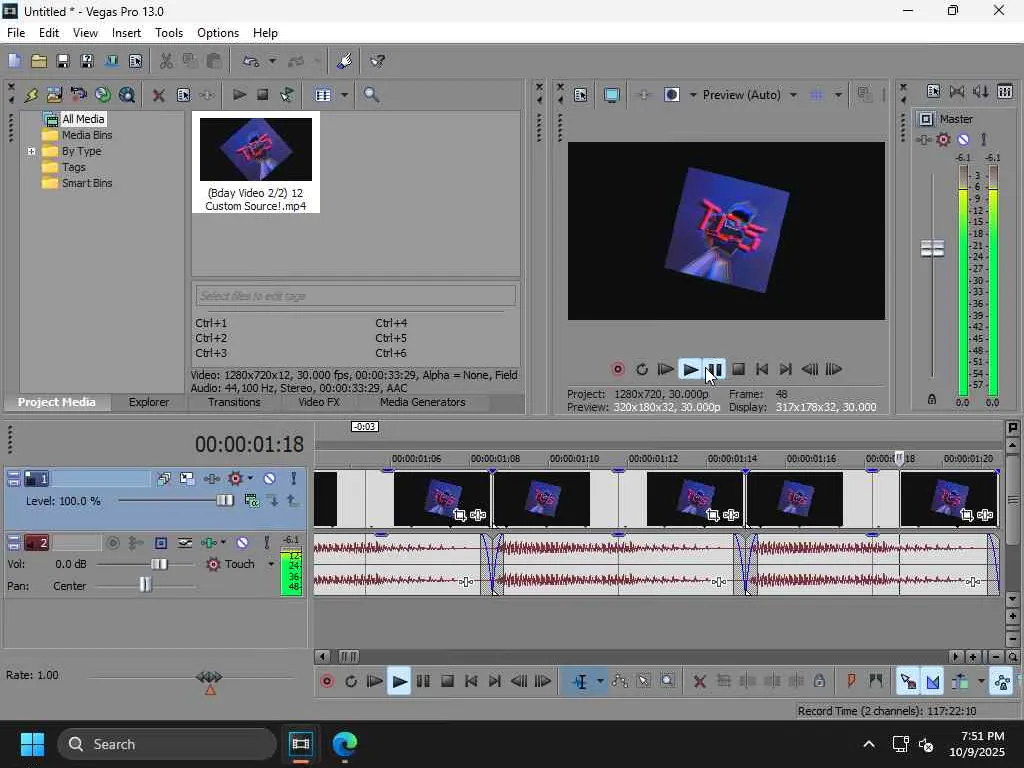Open the edit tool dropdown arrow in timeline toolbar
1024x768 pixels.
(x=600, y=682)
